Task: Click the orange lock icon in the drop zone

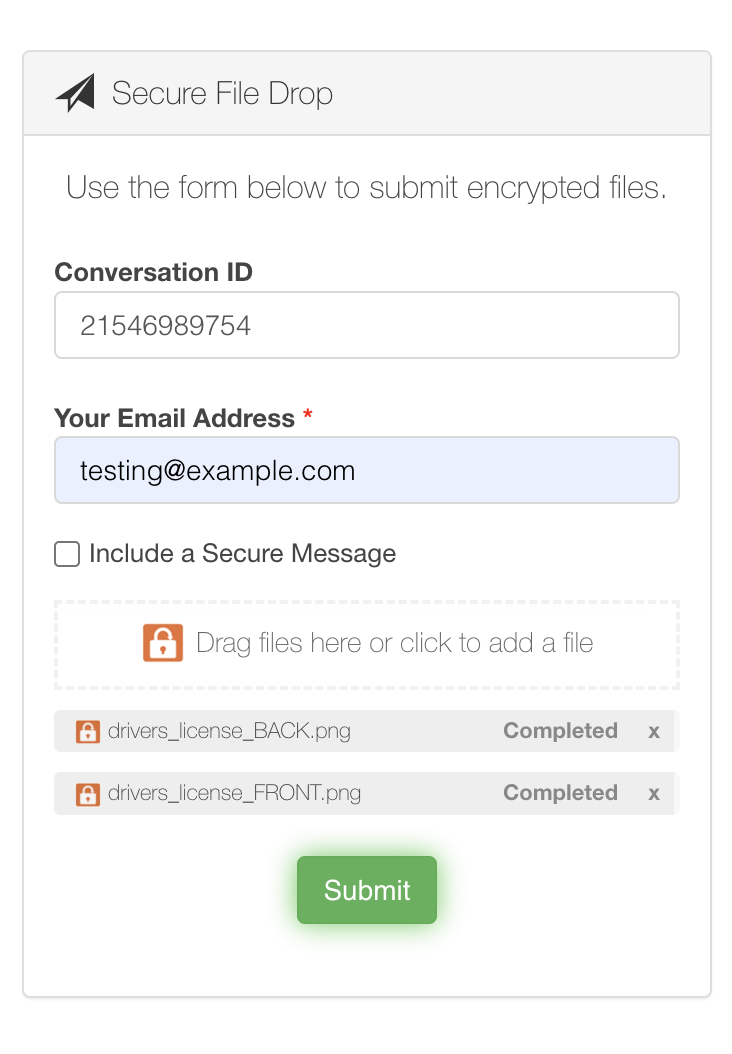Action: point(164,643)
